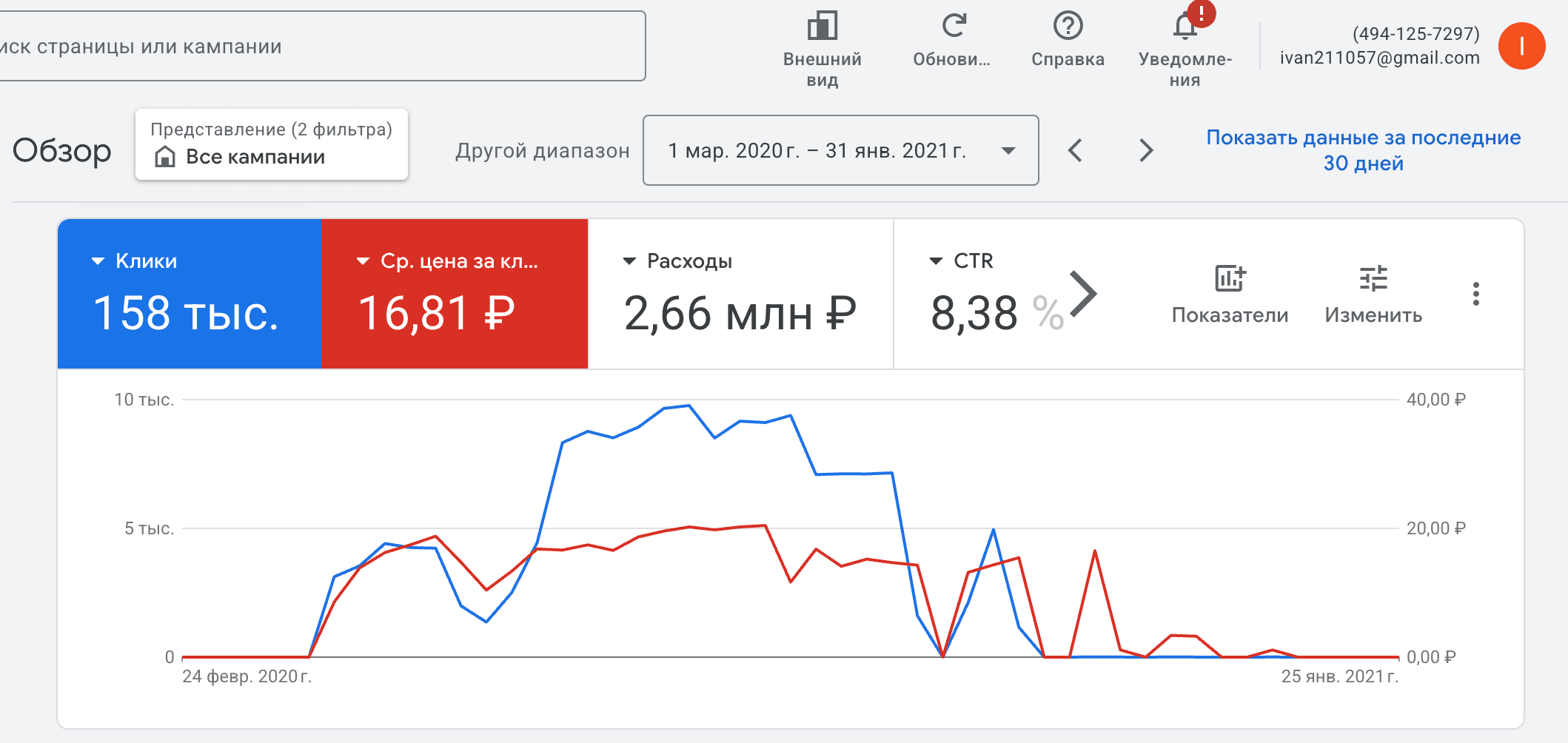Click the Обновить refresh icon

tap(954, 26)
